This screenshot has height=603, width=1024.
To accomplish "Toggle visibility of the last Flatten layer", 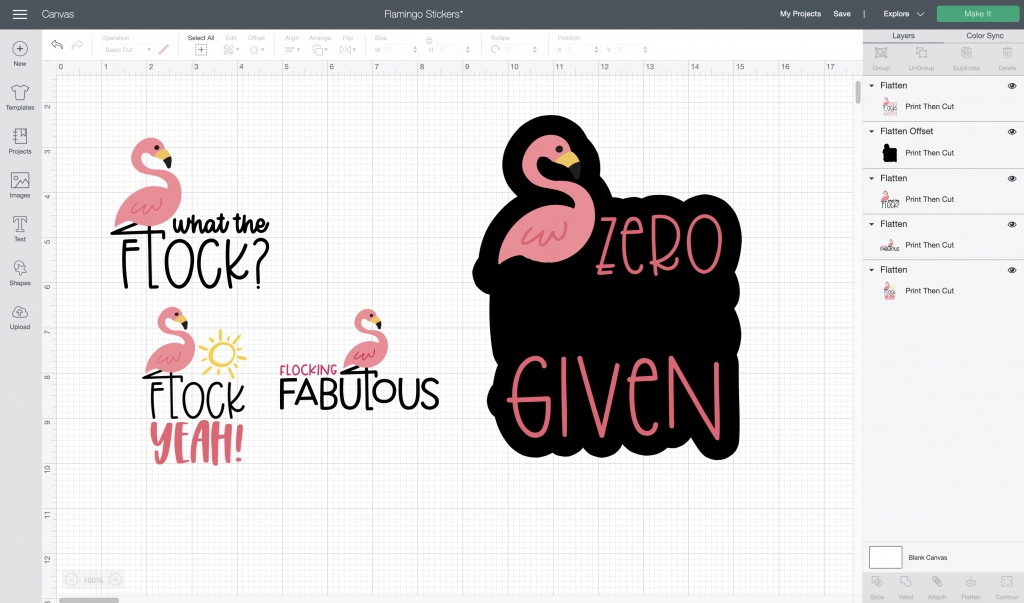I will click(1012, 270).
